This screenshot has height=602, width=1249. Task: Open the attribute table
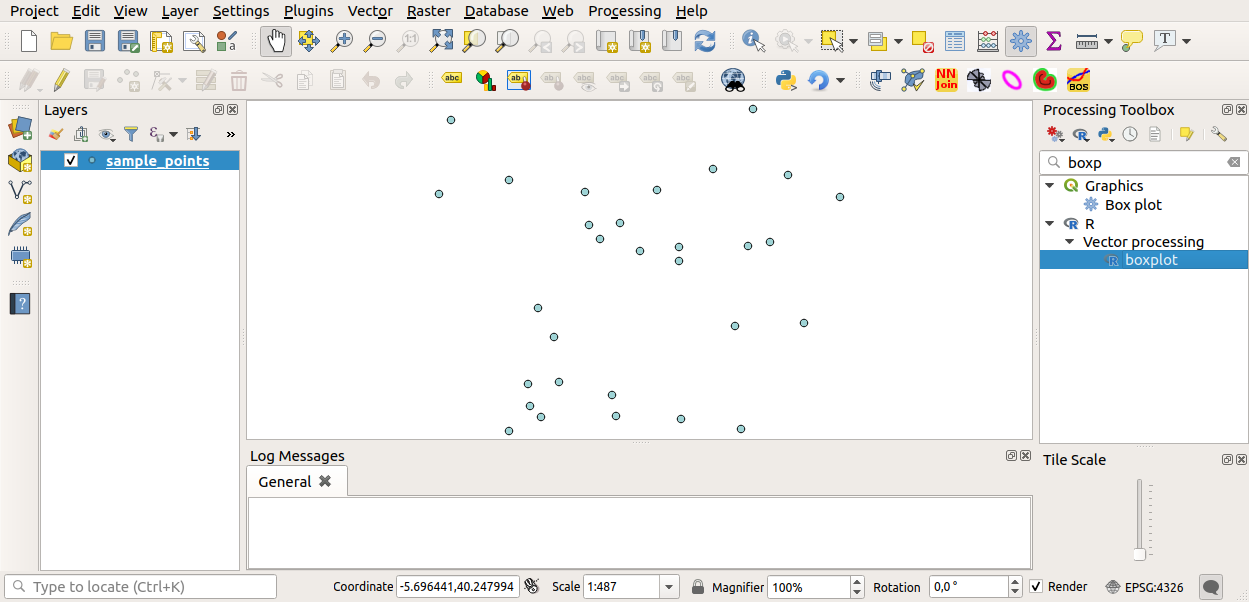955,41
